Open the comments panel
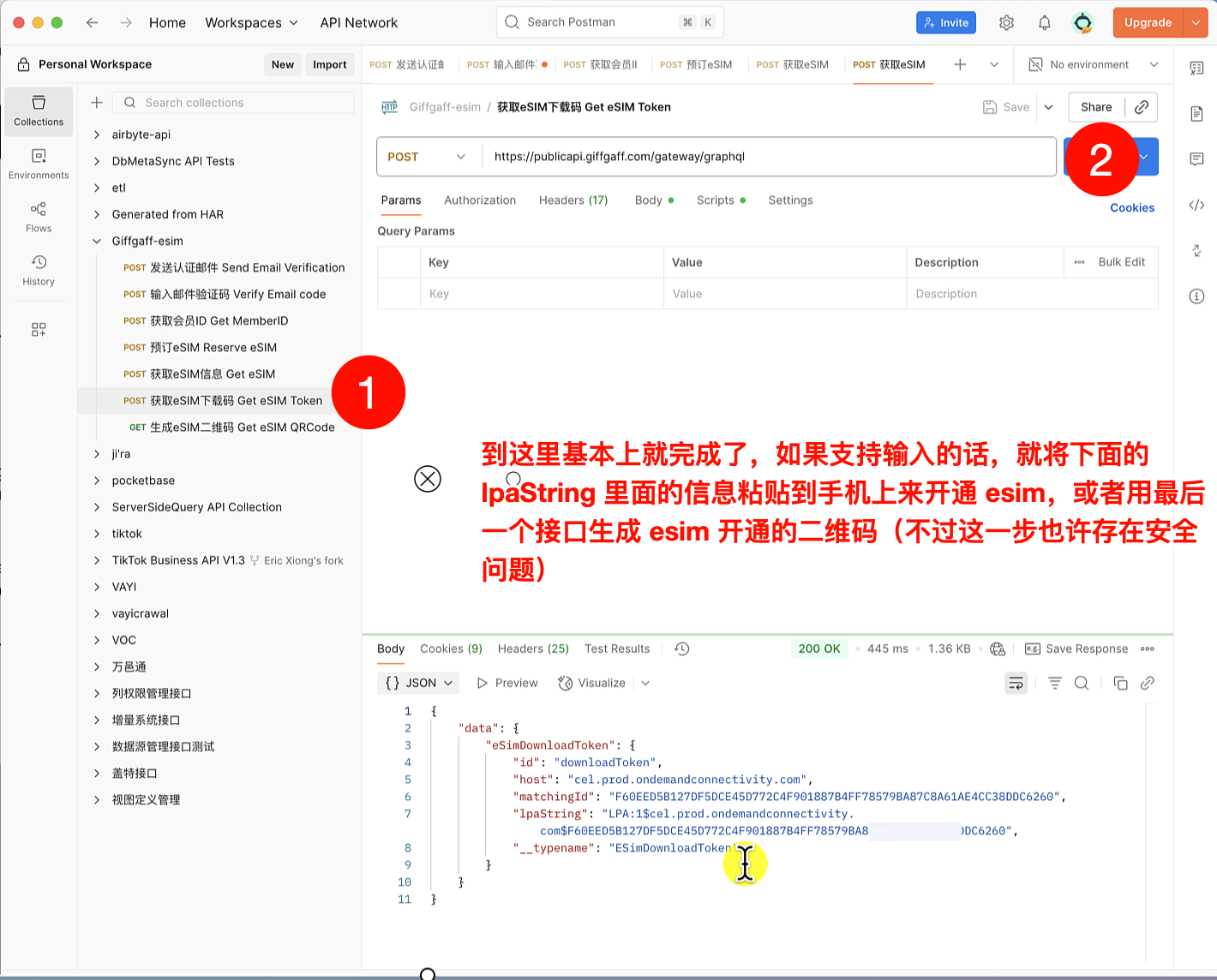The width and height of the screenshot is (1217, 980). (1196, 158)
